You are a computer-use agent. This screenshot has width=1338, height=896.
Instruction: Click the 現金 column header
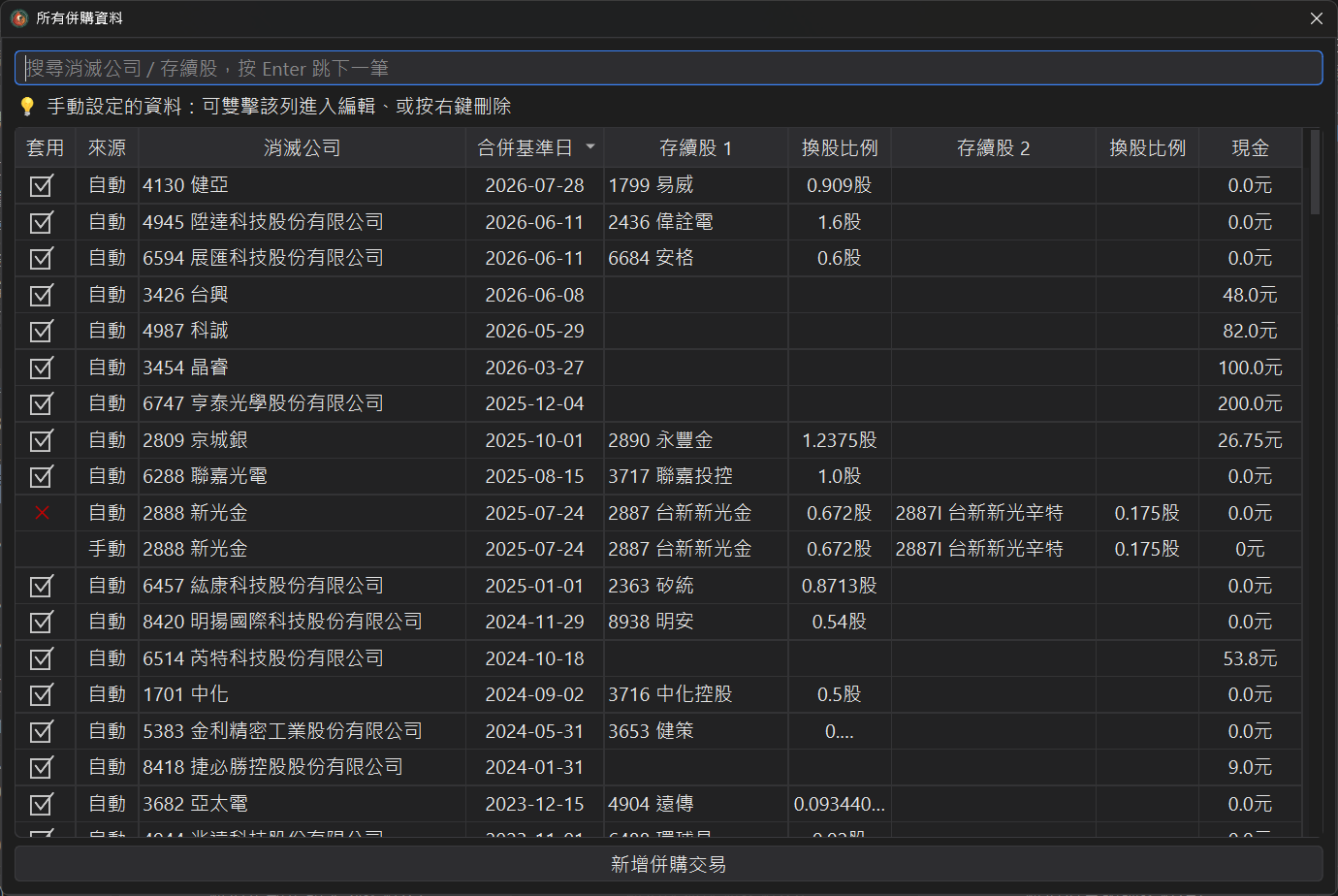(1251, 147)
